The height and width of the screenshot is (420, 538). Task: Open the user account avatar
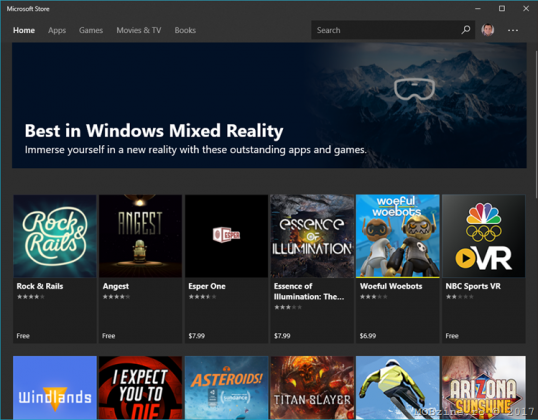tap(488, 30)
